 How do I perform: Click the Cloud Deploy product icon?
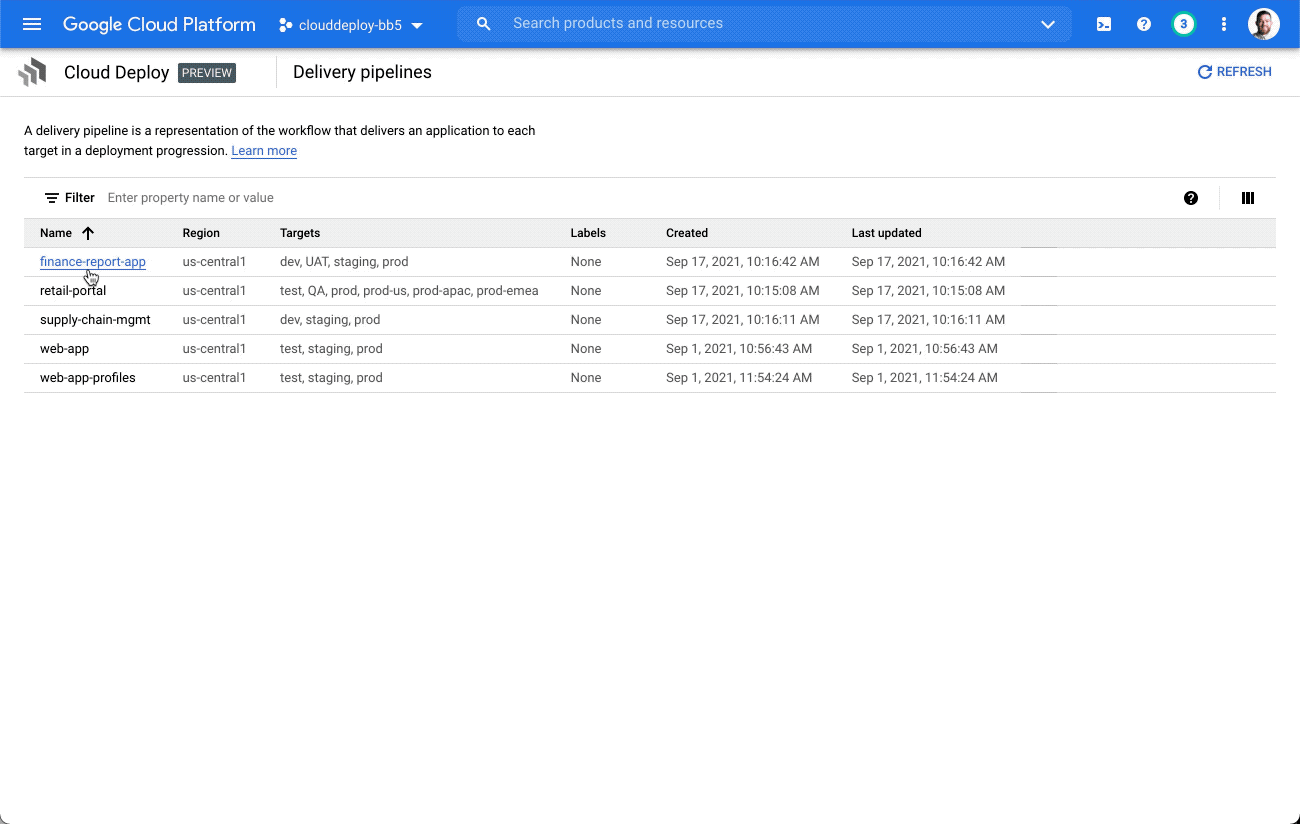(33, 72)
